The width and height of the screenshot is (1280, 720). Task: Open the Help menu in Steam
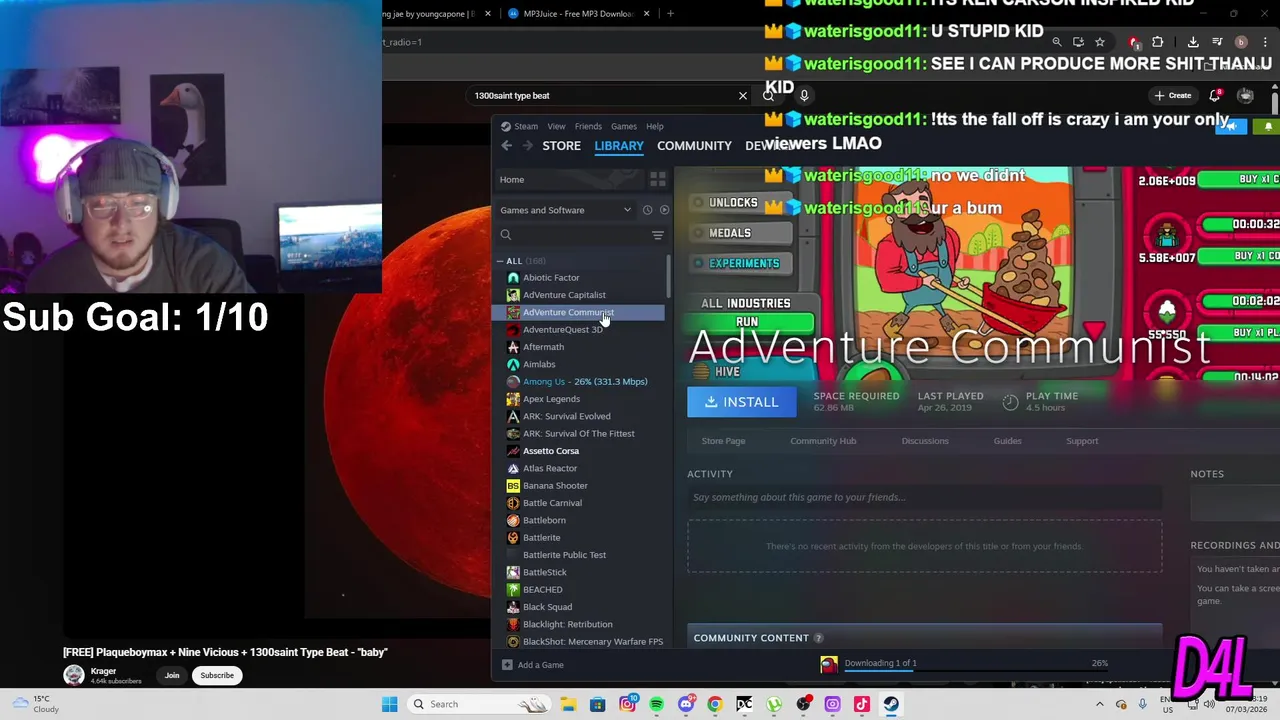point(654,127)
